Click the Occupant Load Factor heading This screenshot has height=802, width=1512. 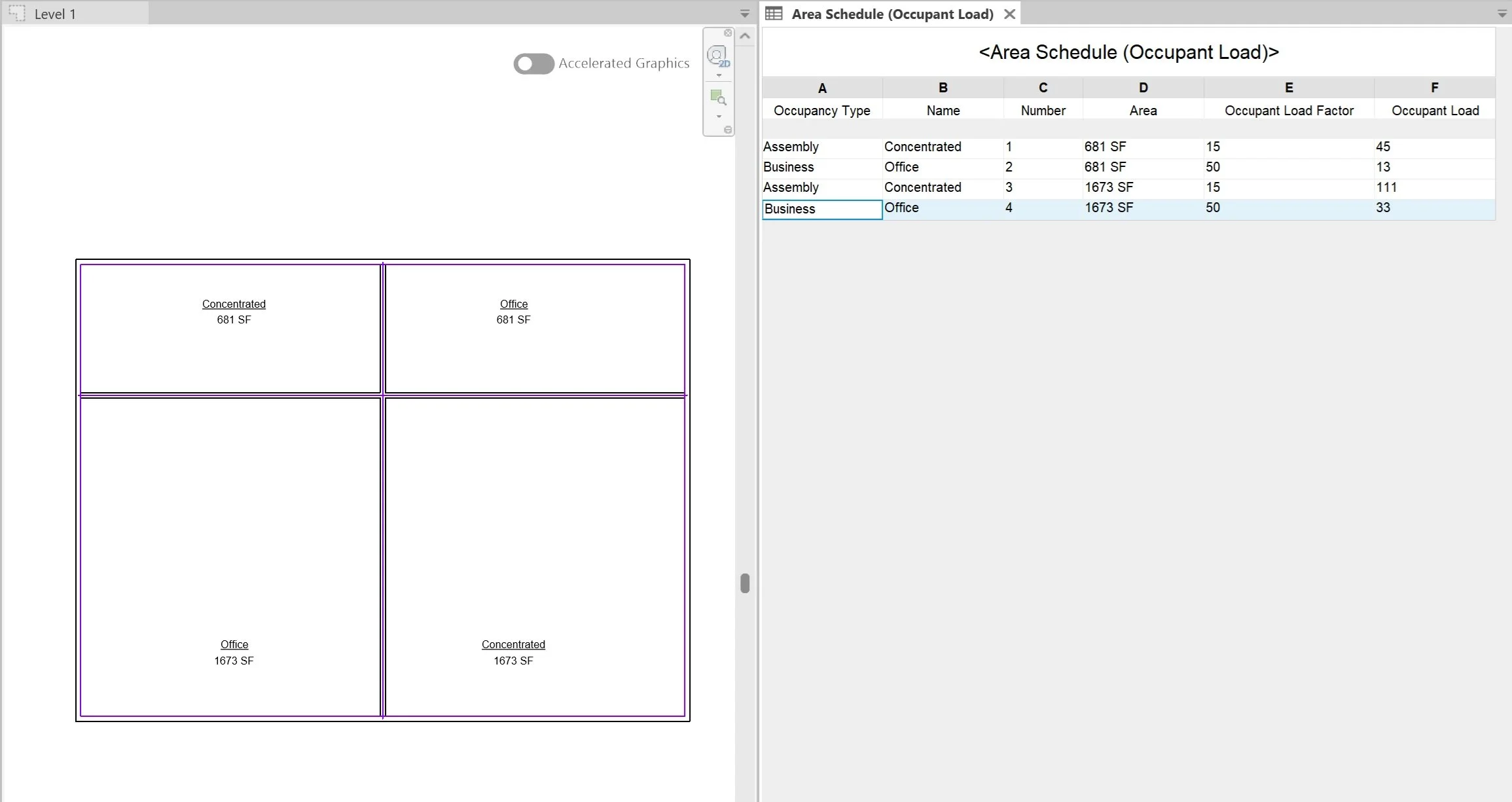coord(1289,111)
